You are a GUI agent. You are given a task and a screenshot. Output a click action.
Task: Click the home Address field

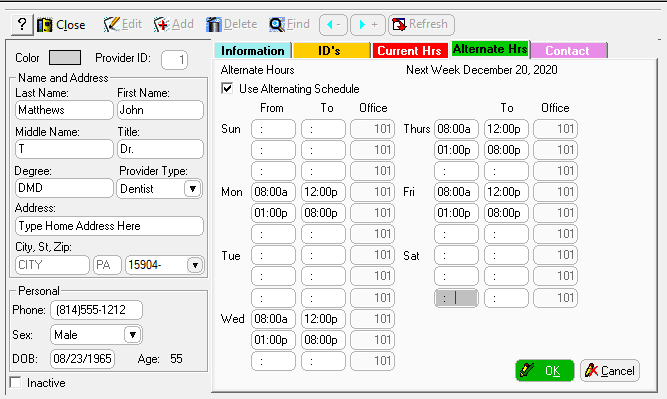109,226
